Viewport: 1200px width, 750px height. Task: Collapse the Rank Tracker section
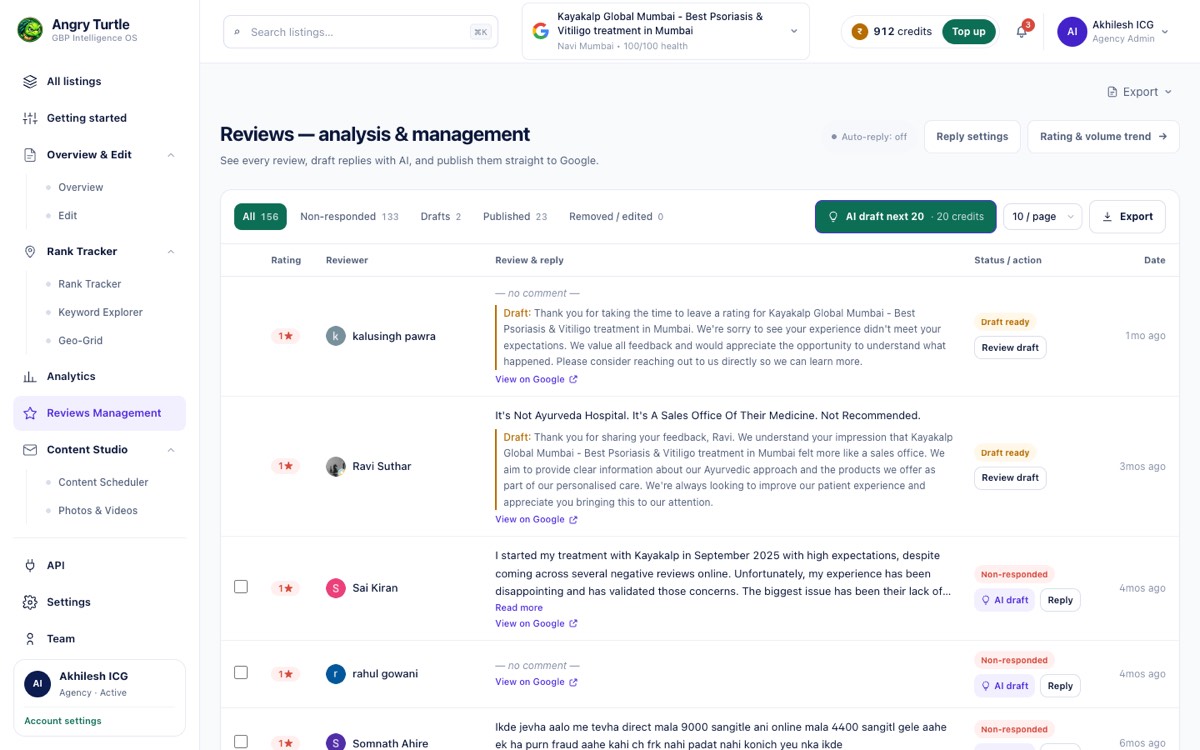pyautogui.click(x=171, y=252)
